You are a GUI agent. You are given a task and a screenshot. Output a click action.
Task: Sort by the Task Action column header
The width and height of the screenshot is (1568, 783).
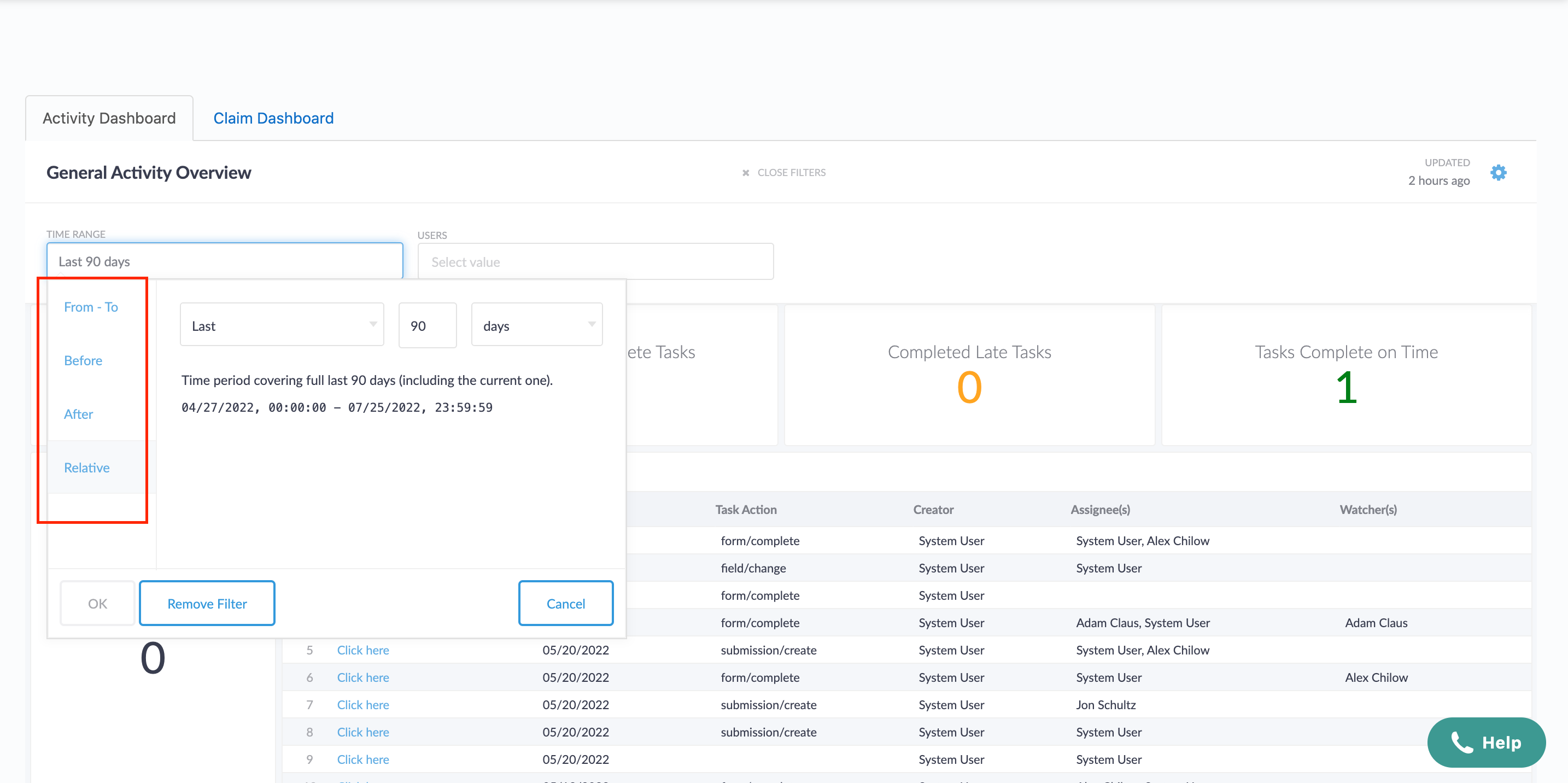coord(746,510)
